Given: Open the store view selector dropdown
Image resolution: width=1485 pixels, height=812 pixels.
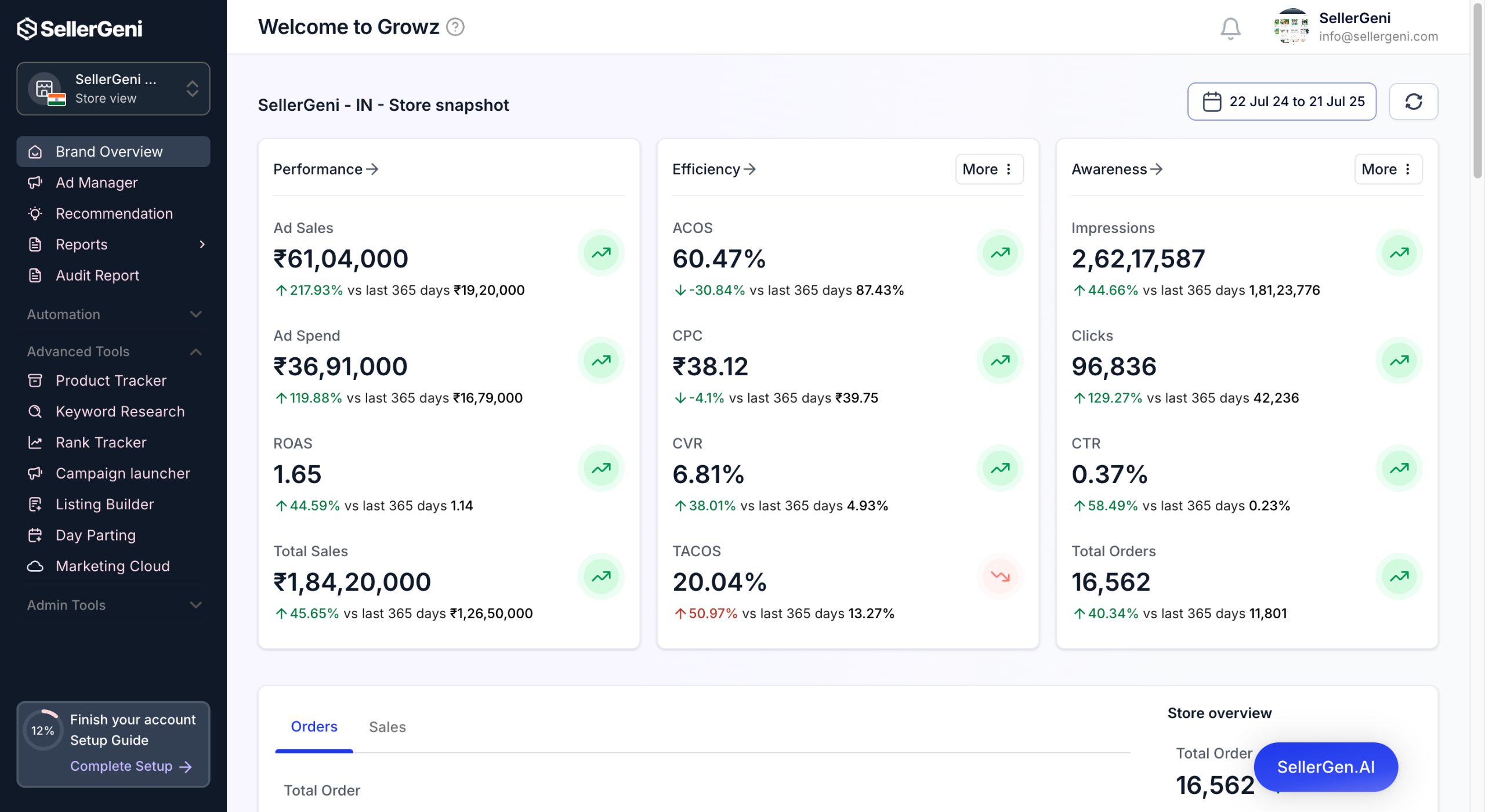Looking at the screenshot, I should point(113,89).
